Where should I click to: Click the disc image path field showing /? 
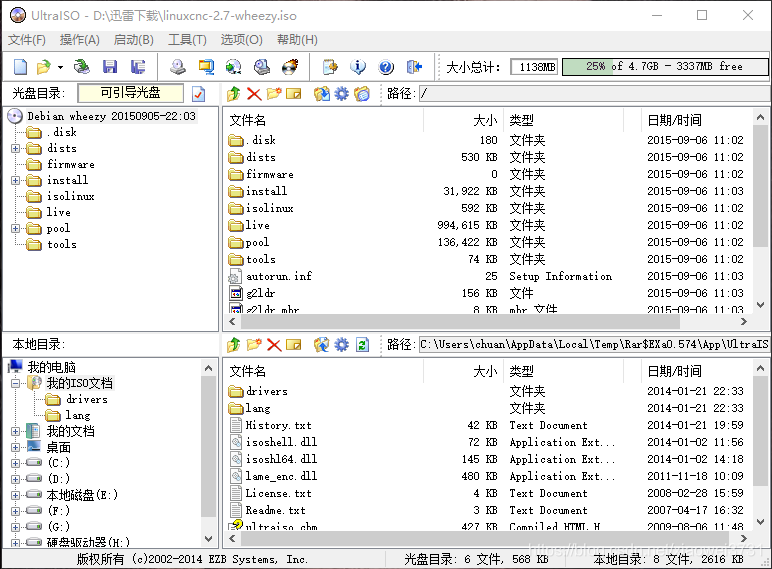coord(593,93)
